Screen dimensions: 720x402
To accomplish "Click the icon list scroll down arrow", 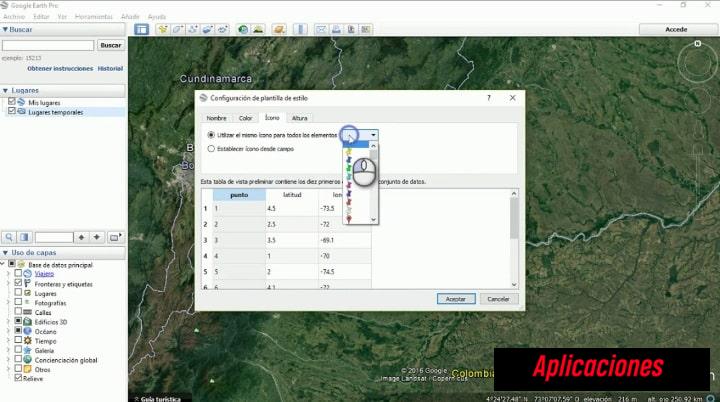I will [373, 220].
